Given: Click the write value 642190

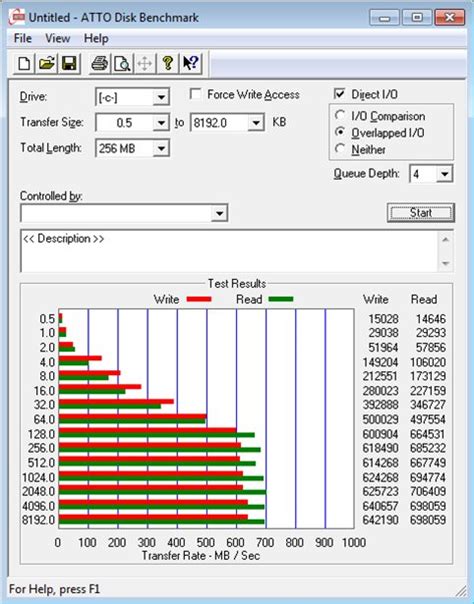Looking at the screenshot, I should click(x=380, y=520).
